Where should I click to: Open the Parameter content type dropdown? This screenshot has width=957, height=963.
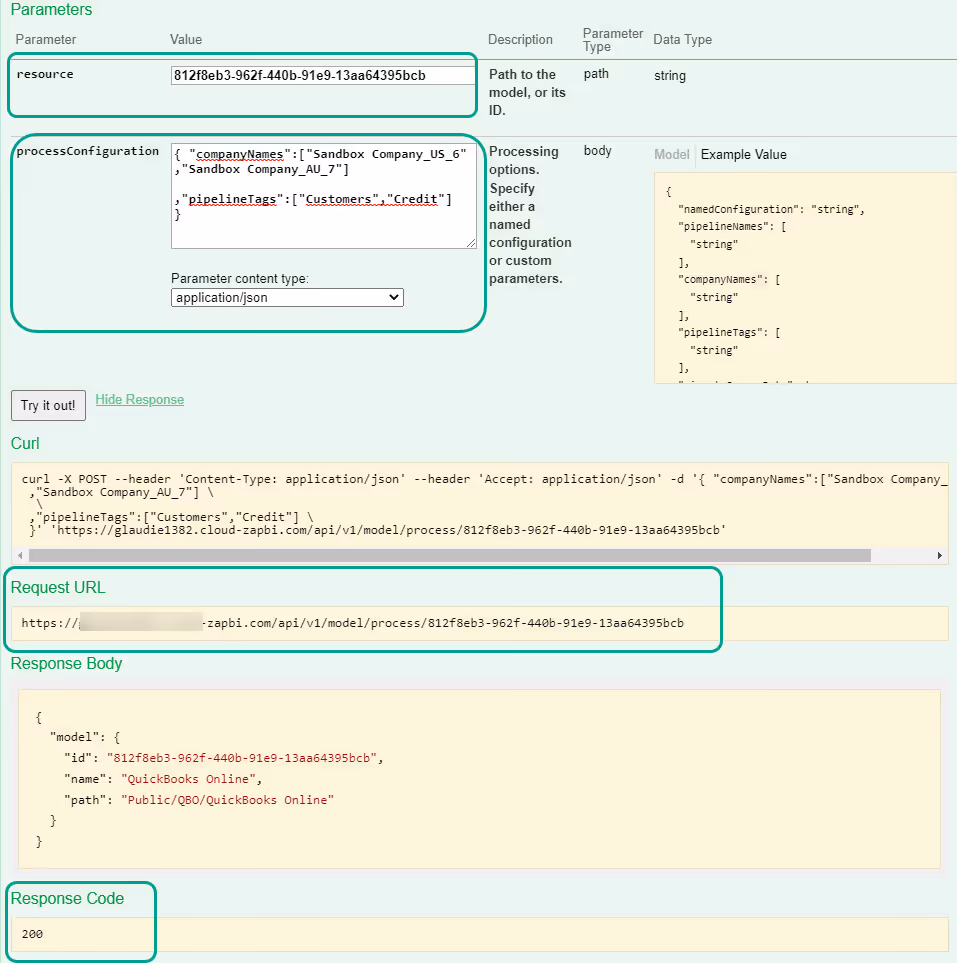[287, 297]
